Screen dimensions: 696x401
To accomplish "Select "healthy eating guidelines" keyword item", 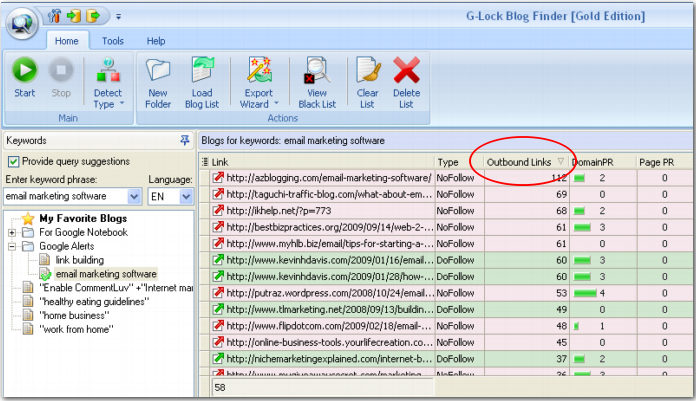I will [x=94, y=301].
